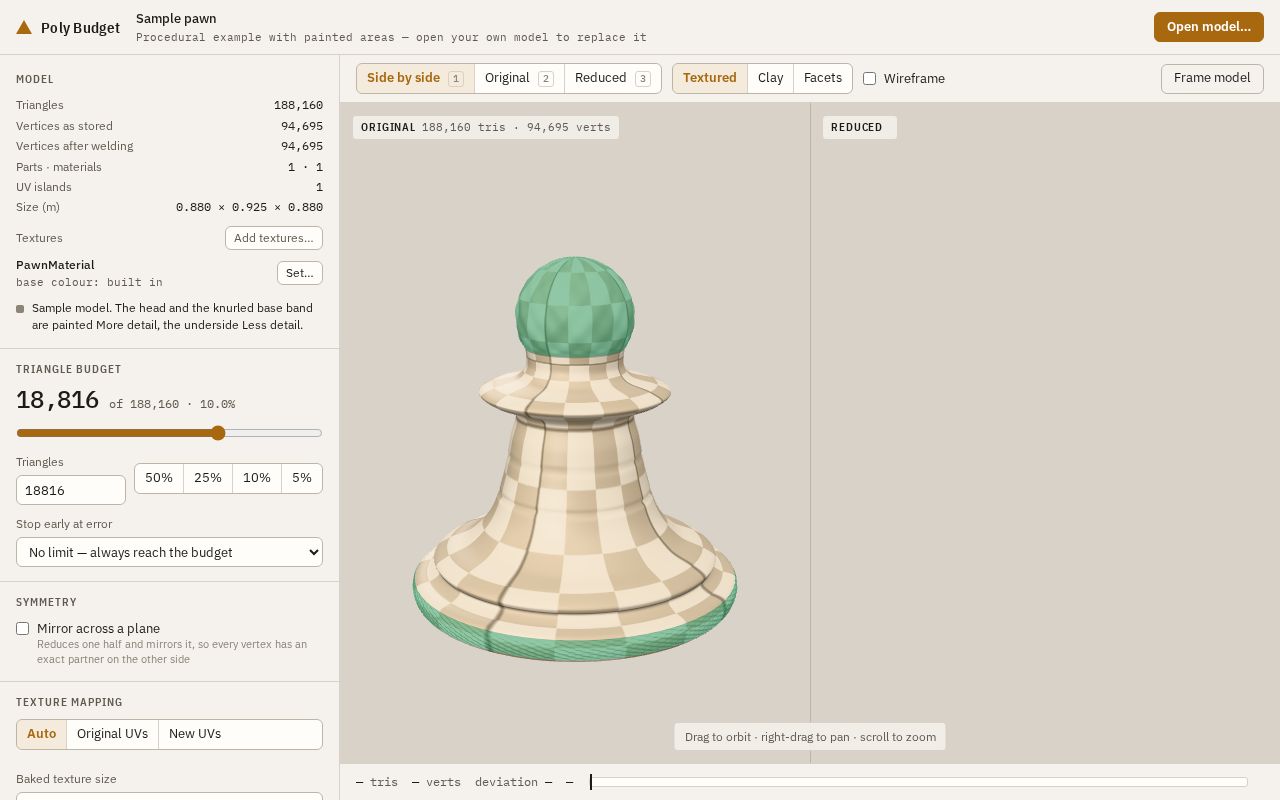Click the Poly Budget triangle logo icon
1280x800 pixels.
[24, 27]
